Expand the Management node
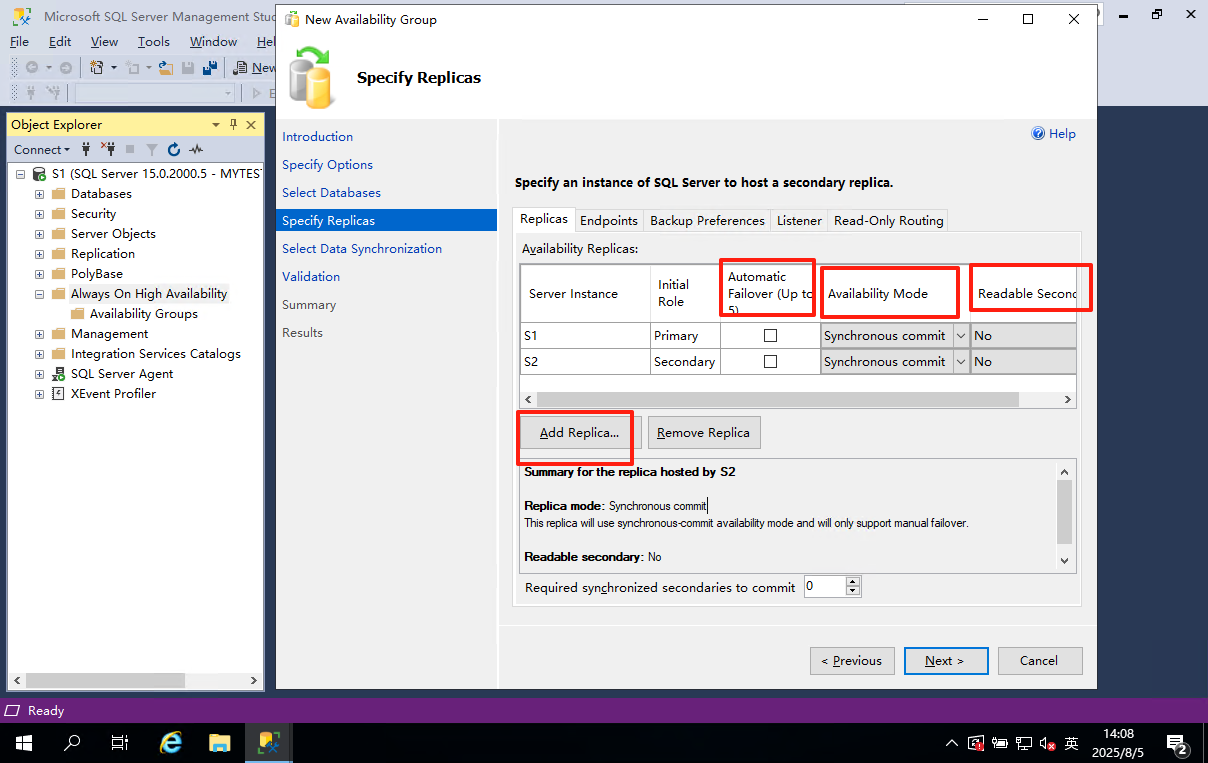 [39, 333]
